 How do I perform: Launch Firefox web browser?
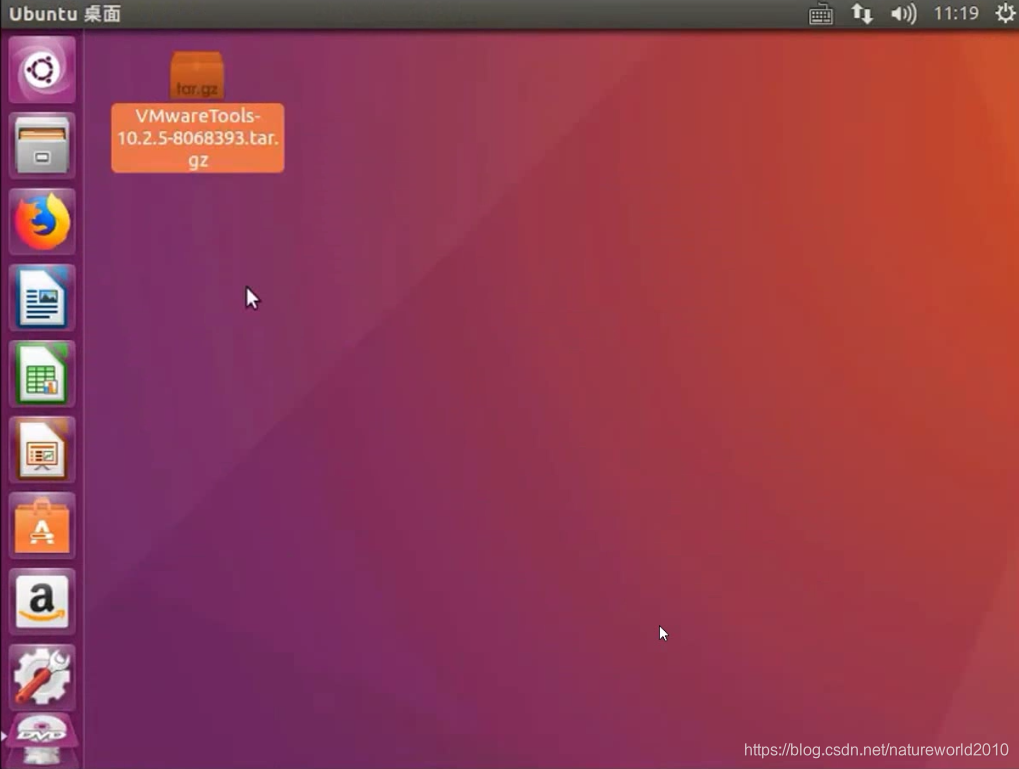click(42, 222)
